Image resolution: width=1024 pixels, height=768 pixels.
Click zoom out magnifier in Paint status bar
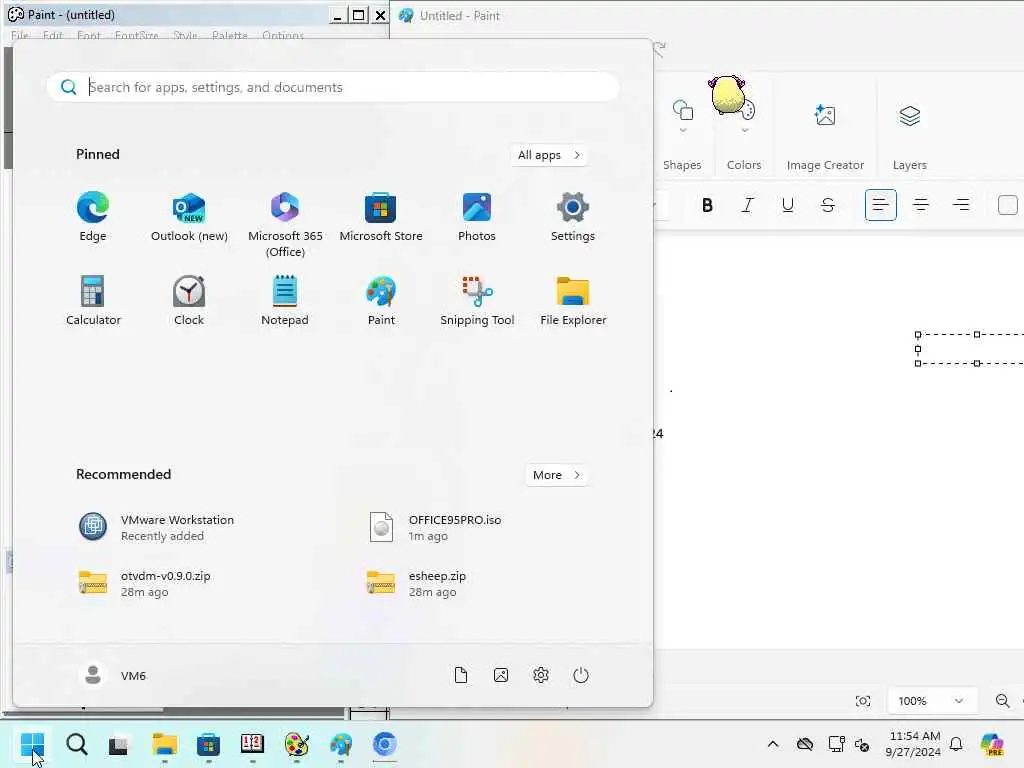[x=1002, y=701]
